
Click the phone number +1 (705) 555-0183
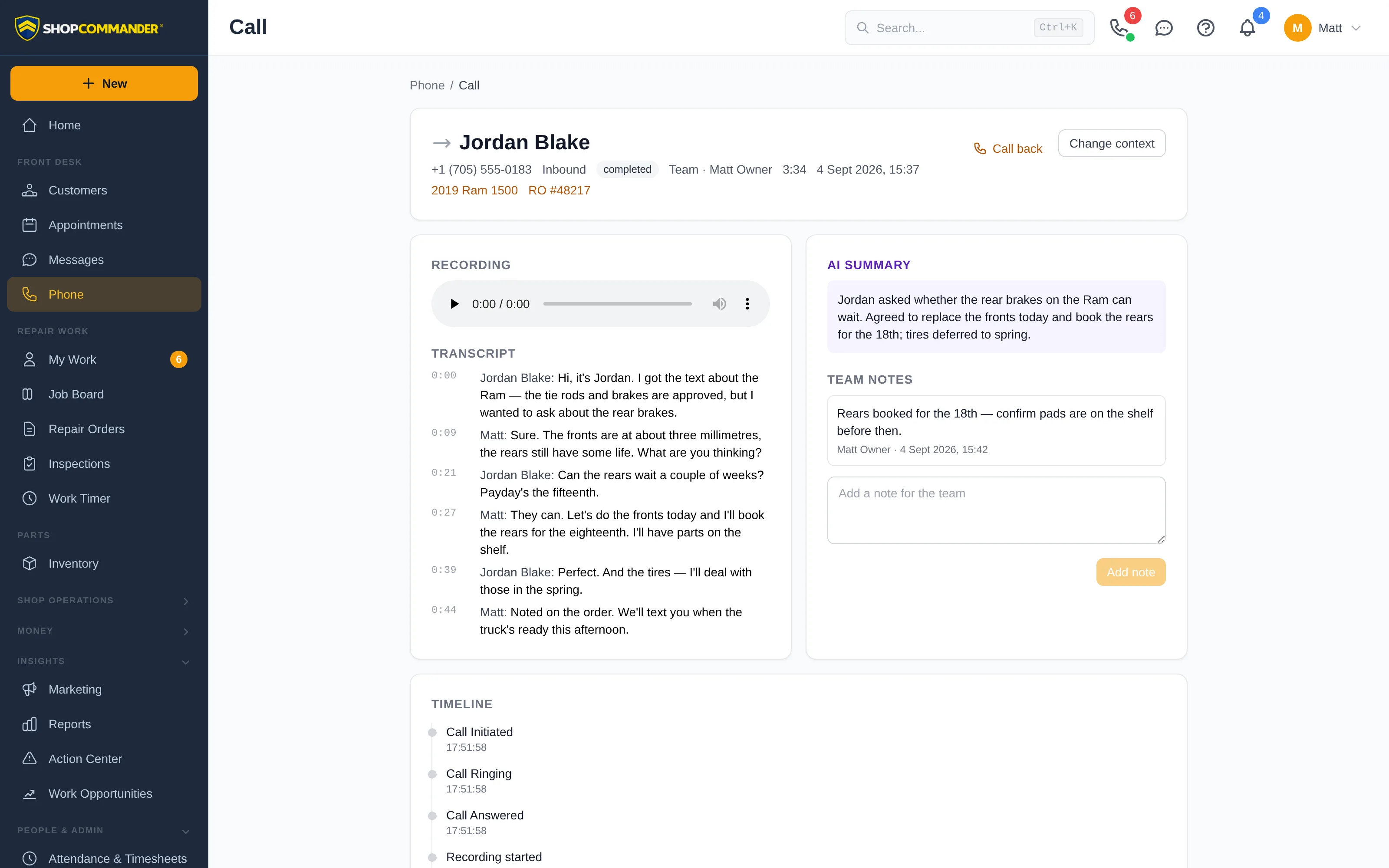pos(481,169)
